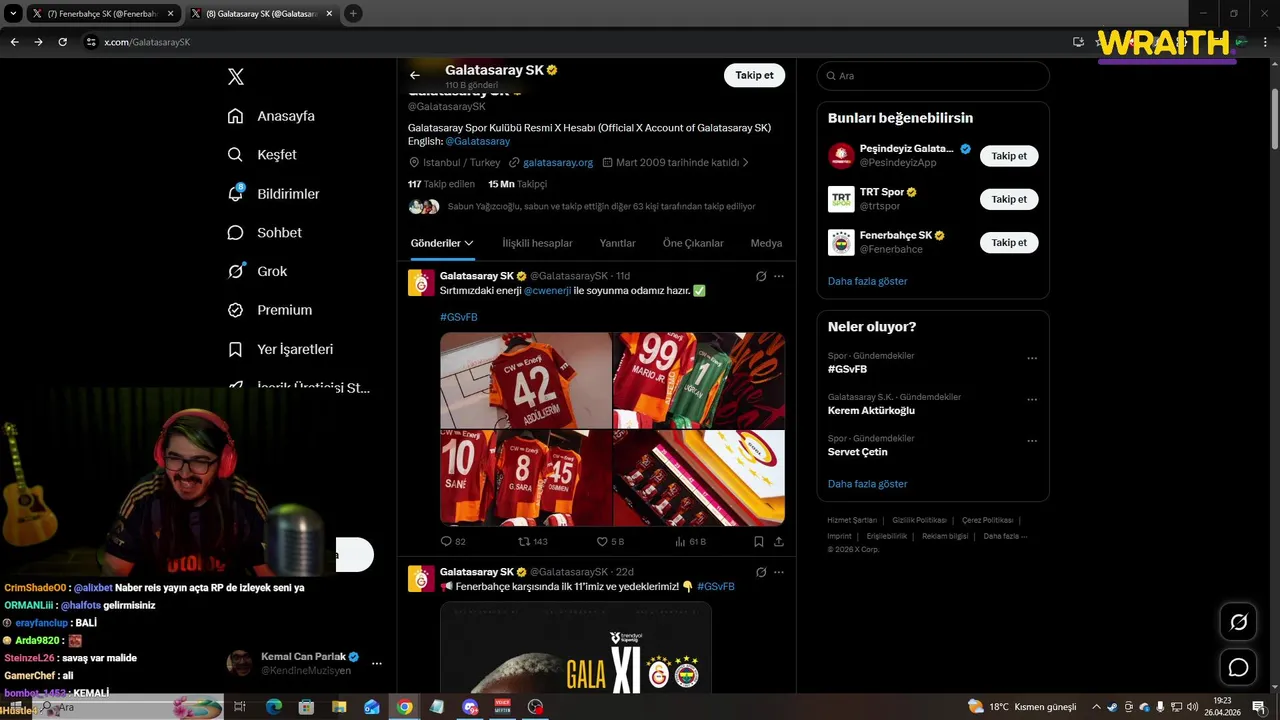
Task: Switch to the Öne Çıkanlar tab
Action: pyautogui.click(x=693, y=243)
